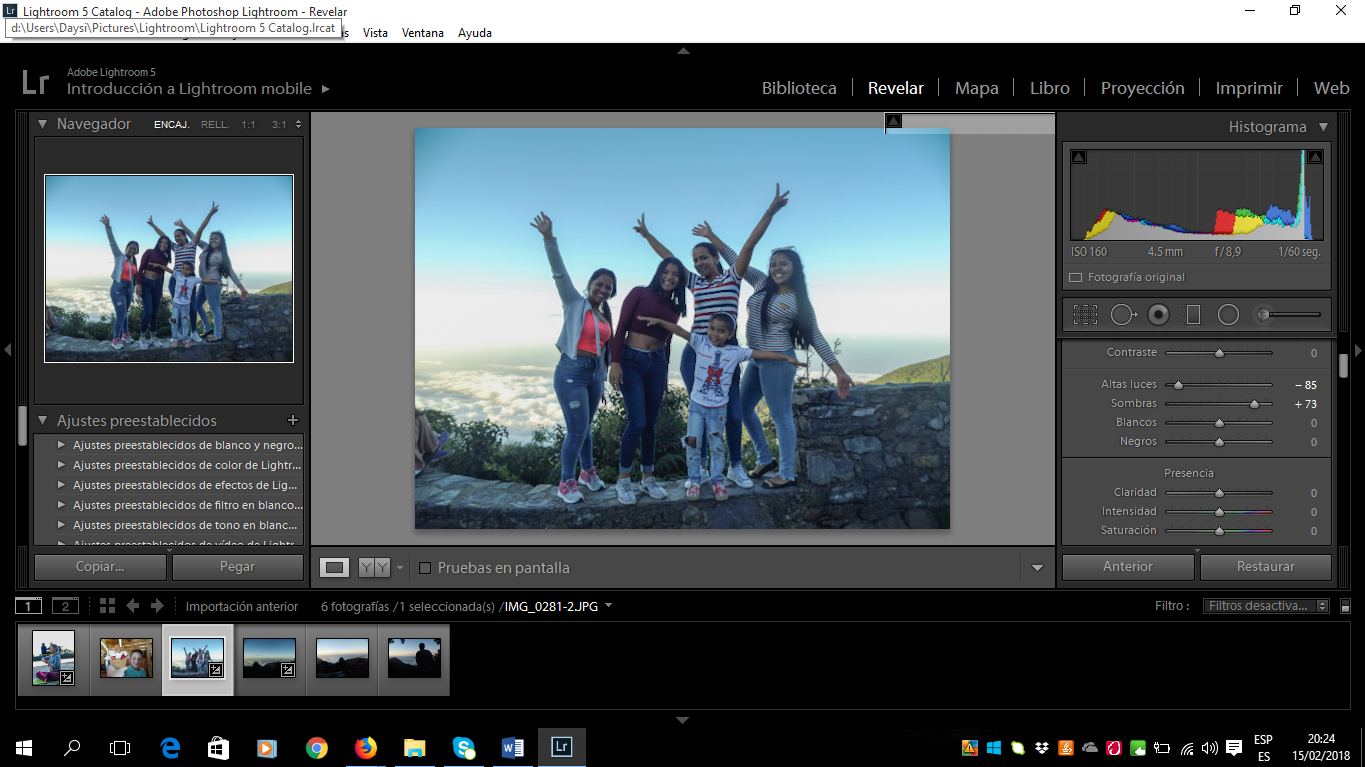Open before/after view options dropdown arrow
Screen dimensions: 1365x767
click(400, 568)
